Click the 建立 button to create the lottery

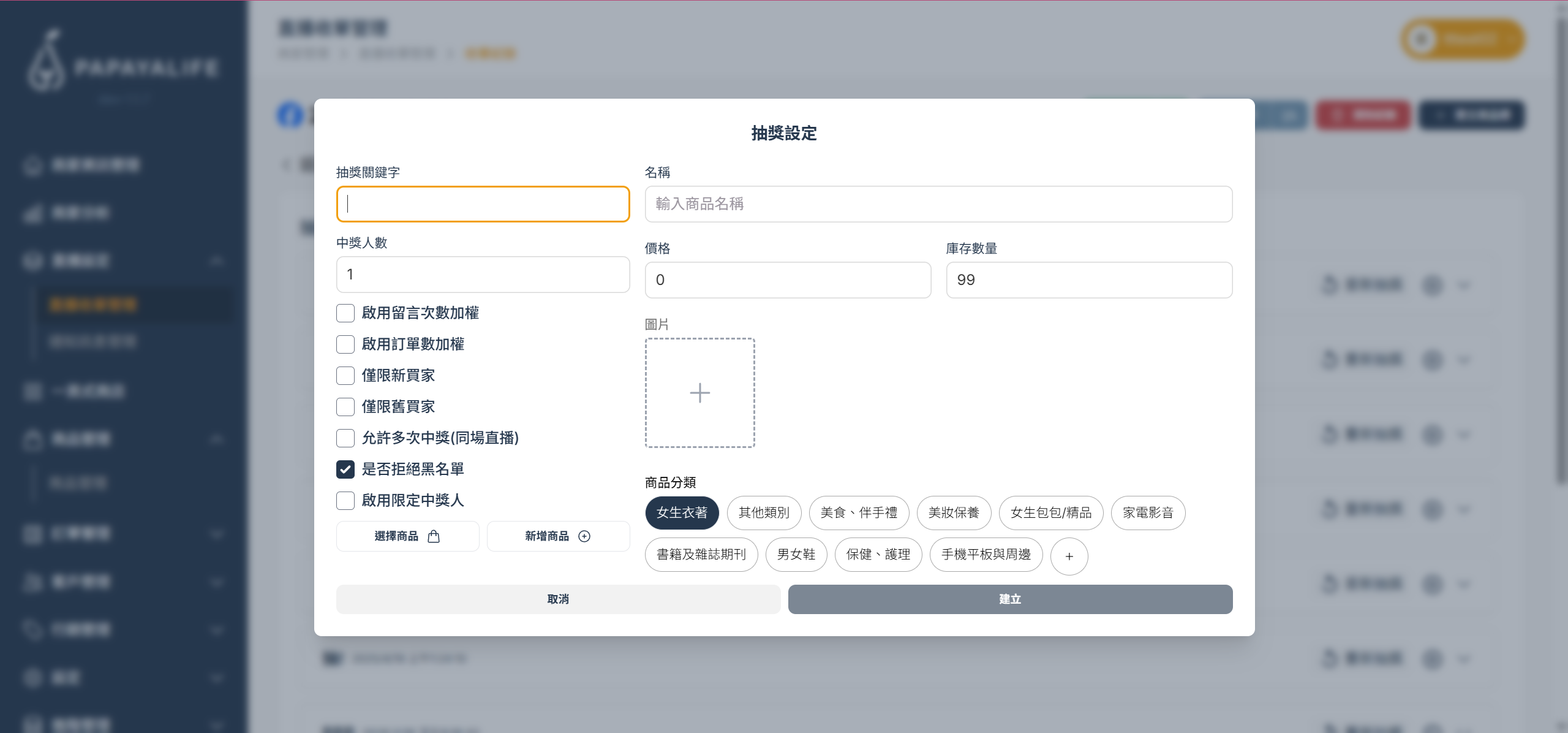(x=1010, y=599)
